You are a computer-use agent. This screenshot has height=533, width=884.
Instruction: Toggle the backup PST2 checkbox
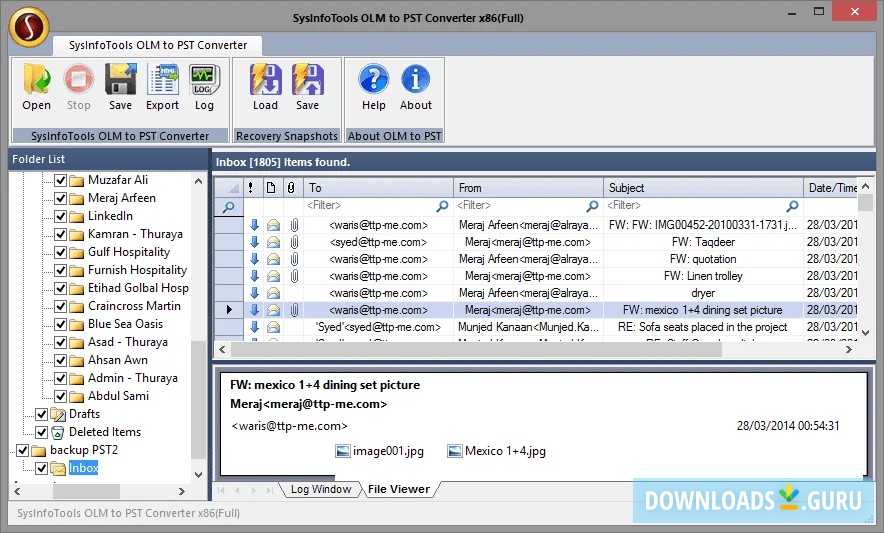tap(23, 451)
